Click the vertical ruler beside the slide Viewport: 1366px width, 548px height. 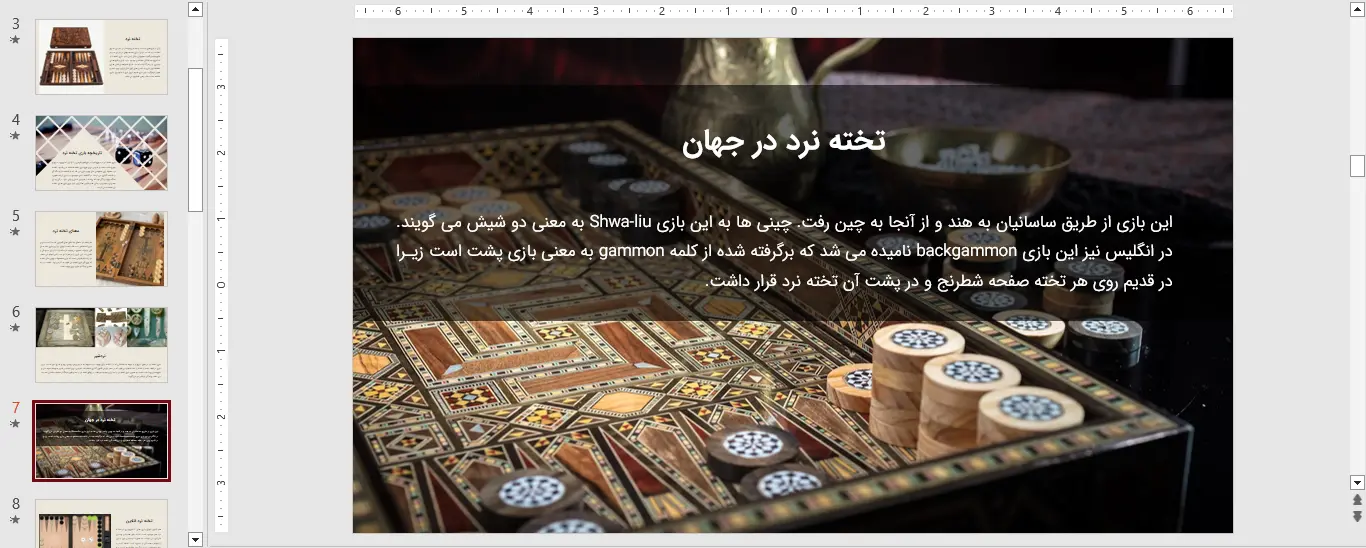coord(222,285)
